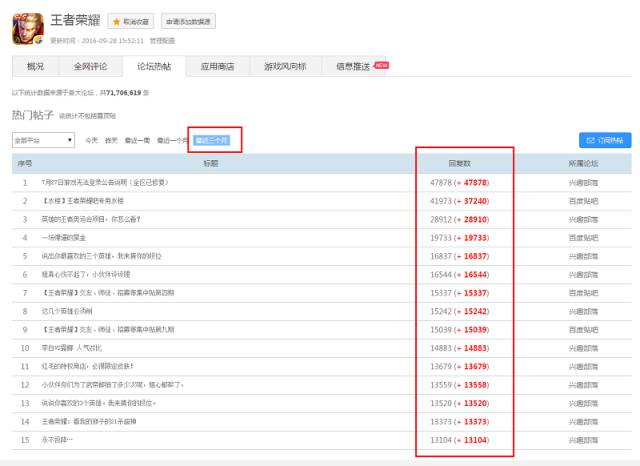Expand the 全部平台 platform dropdown
640x466 pixels.
coord(43,140)
